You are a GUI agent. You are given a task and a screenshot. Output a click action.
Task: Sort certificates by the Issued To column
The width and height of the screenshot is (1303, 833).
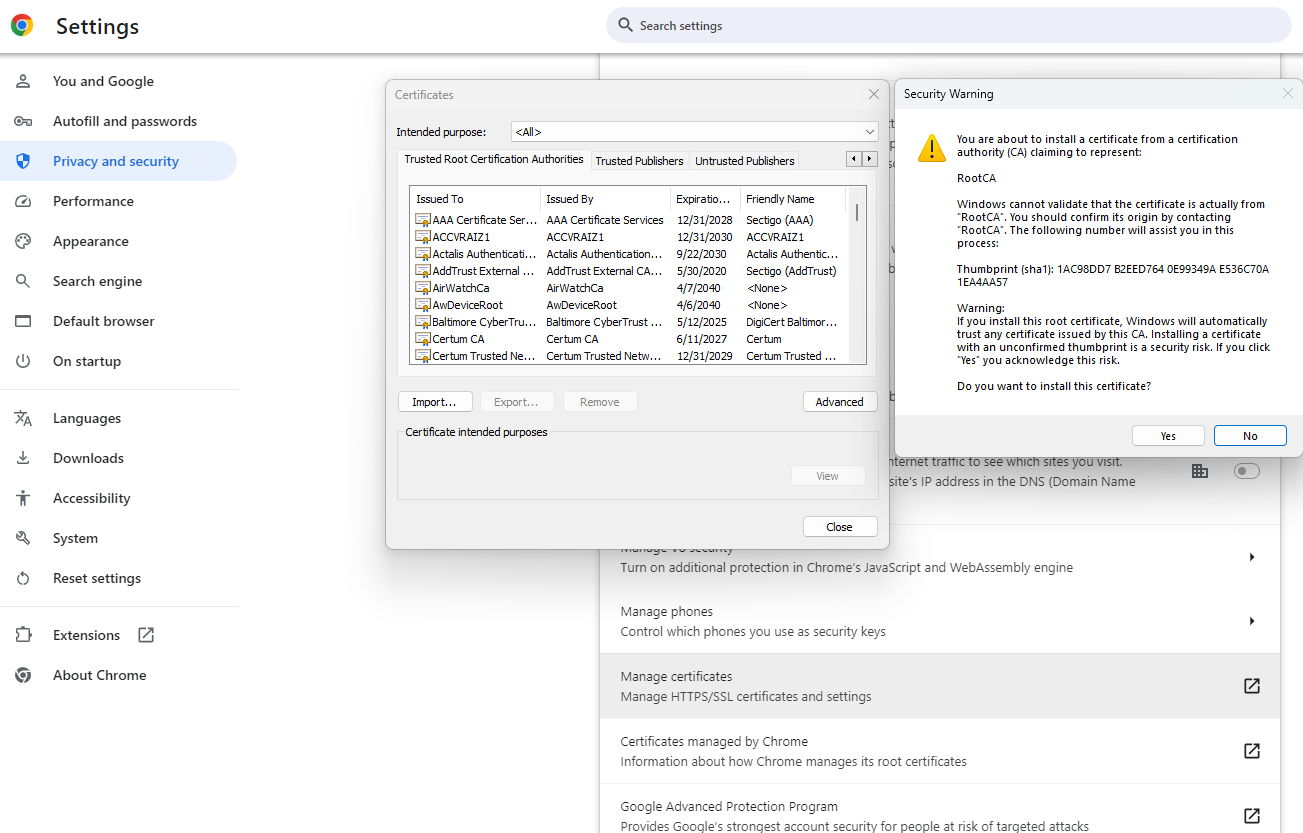click(x=475, y=199)
